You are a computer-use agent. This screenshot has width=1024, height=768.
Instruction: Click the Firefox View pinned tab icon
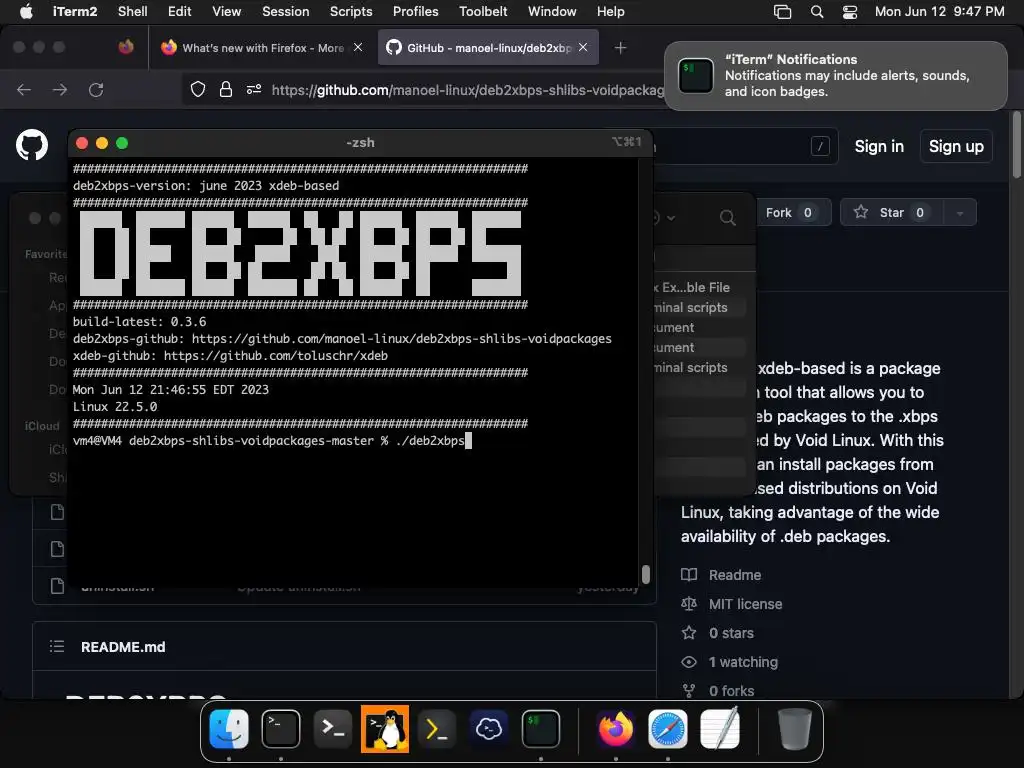(x=126, y=47)
